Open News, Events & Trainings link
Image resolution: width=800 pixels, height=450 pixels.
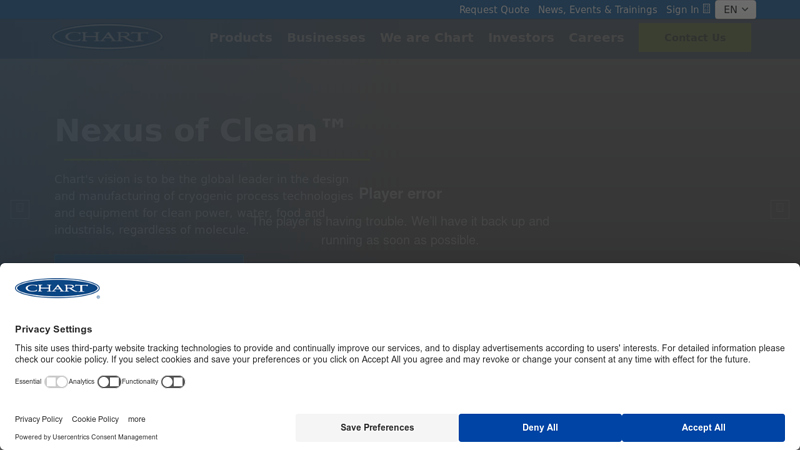point(597,10)
